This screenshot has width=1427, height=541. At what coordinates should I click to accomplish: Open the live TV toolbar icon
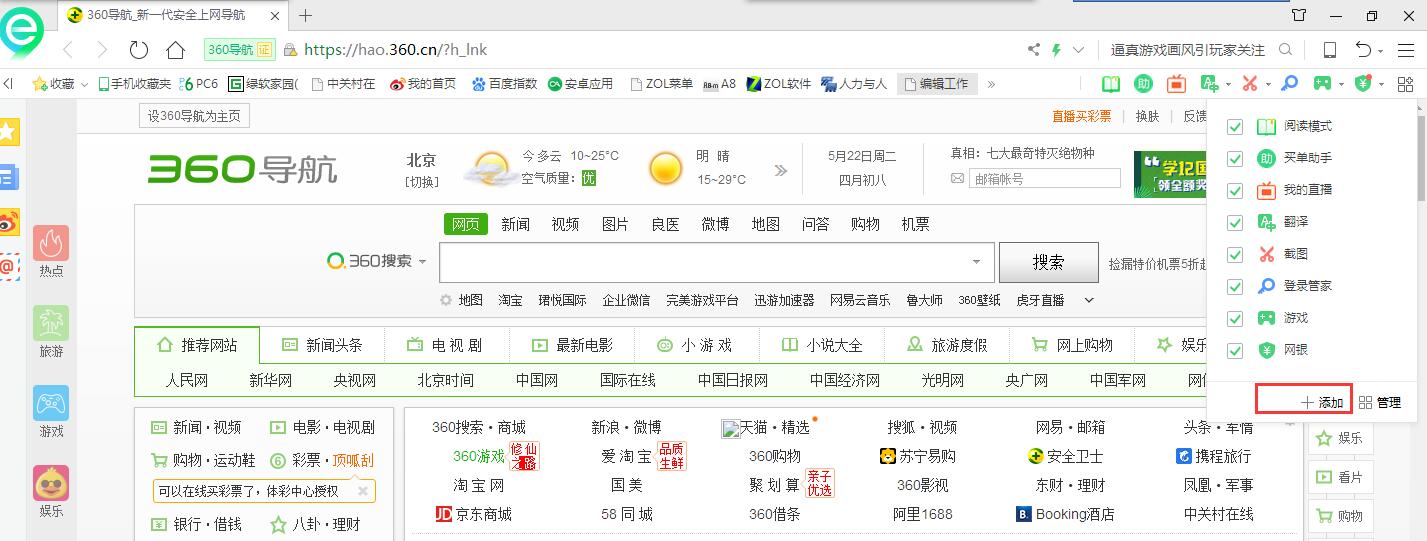click(x=1176, y=84)
